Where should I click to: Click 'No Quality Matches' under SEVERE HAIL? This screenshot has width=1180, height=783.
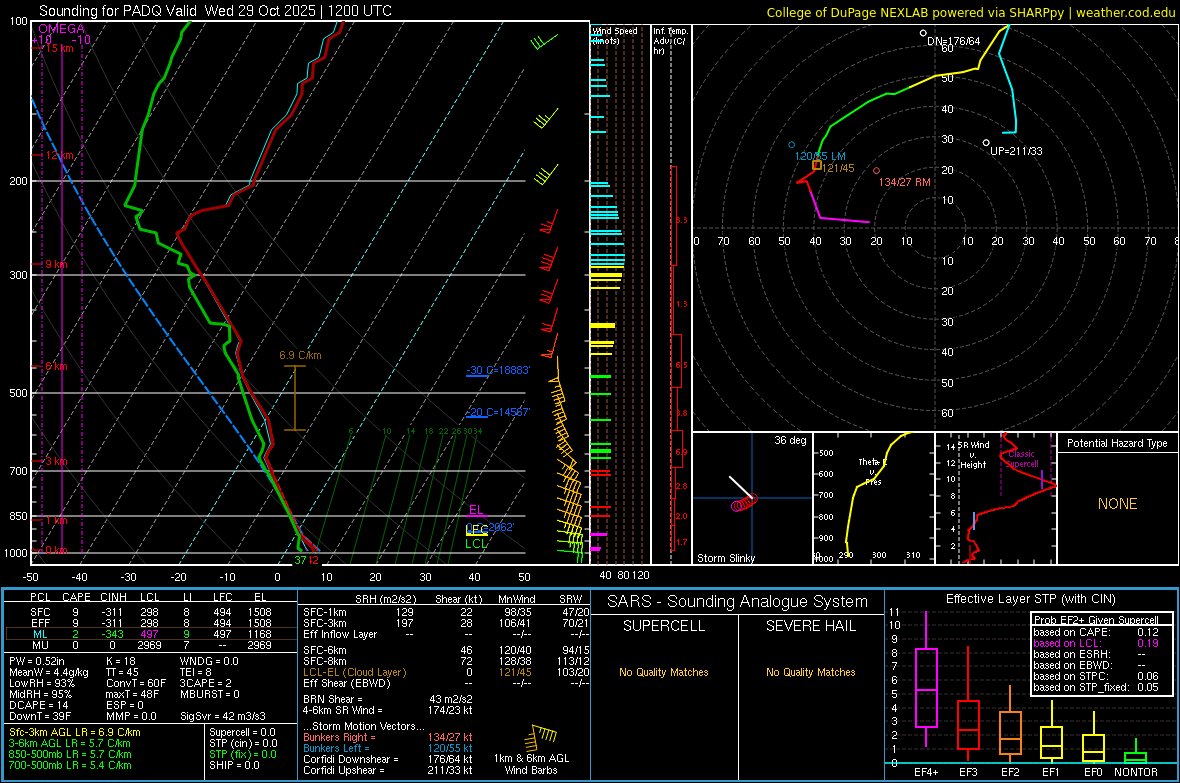[810, 672]
